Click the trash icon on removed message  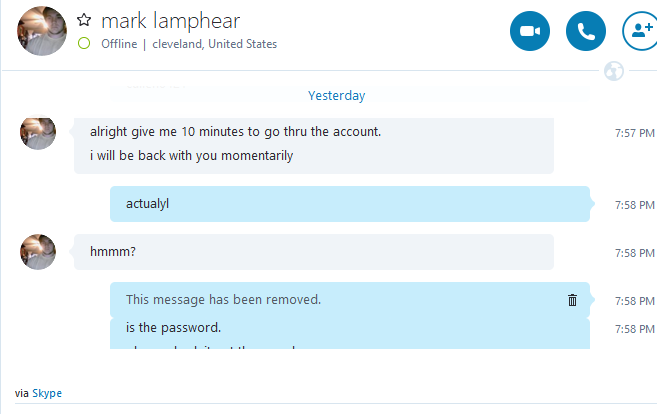pos(572,300)
